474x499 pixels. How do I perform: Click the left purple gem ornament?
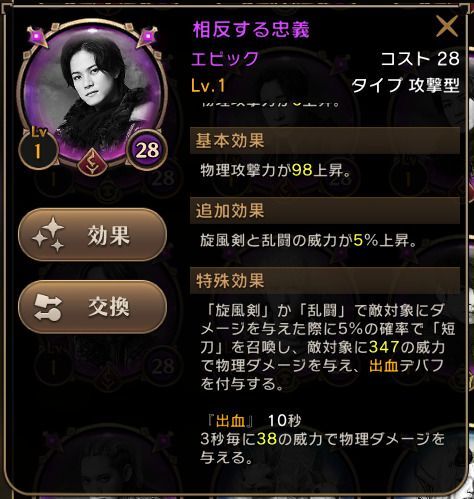coord(37,36)
